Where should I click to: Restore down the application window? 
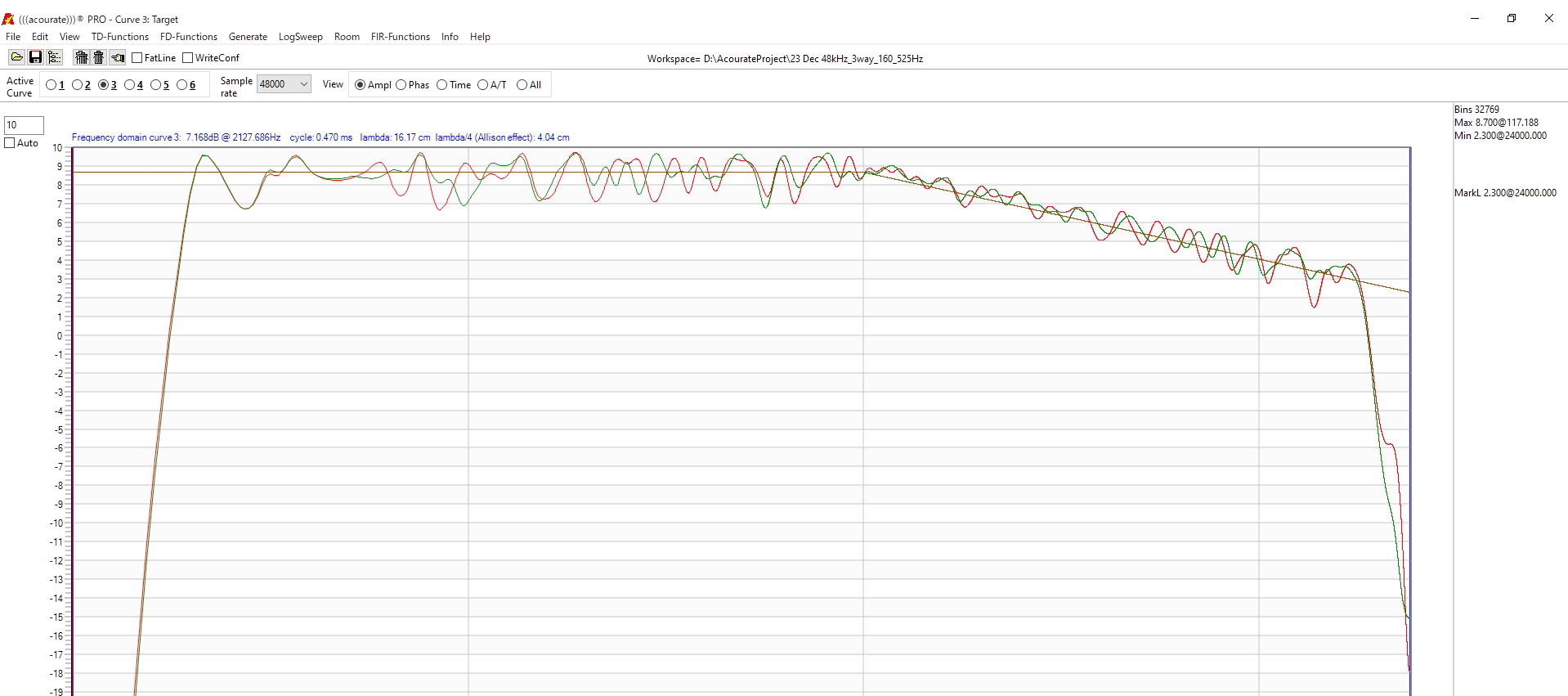1511,18
